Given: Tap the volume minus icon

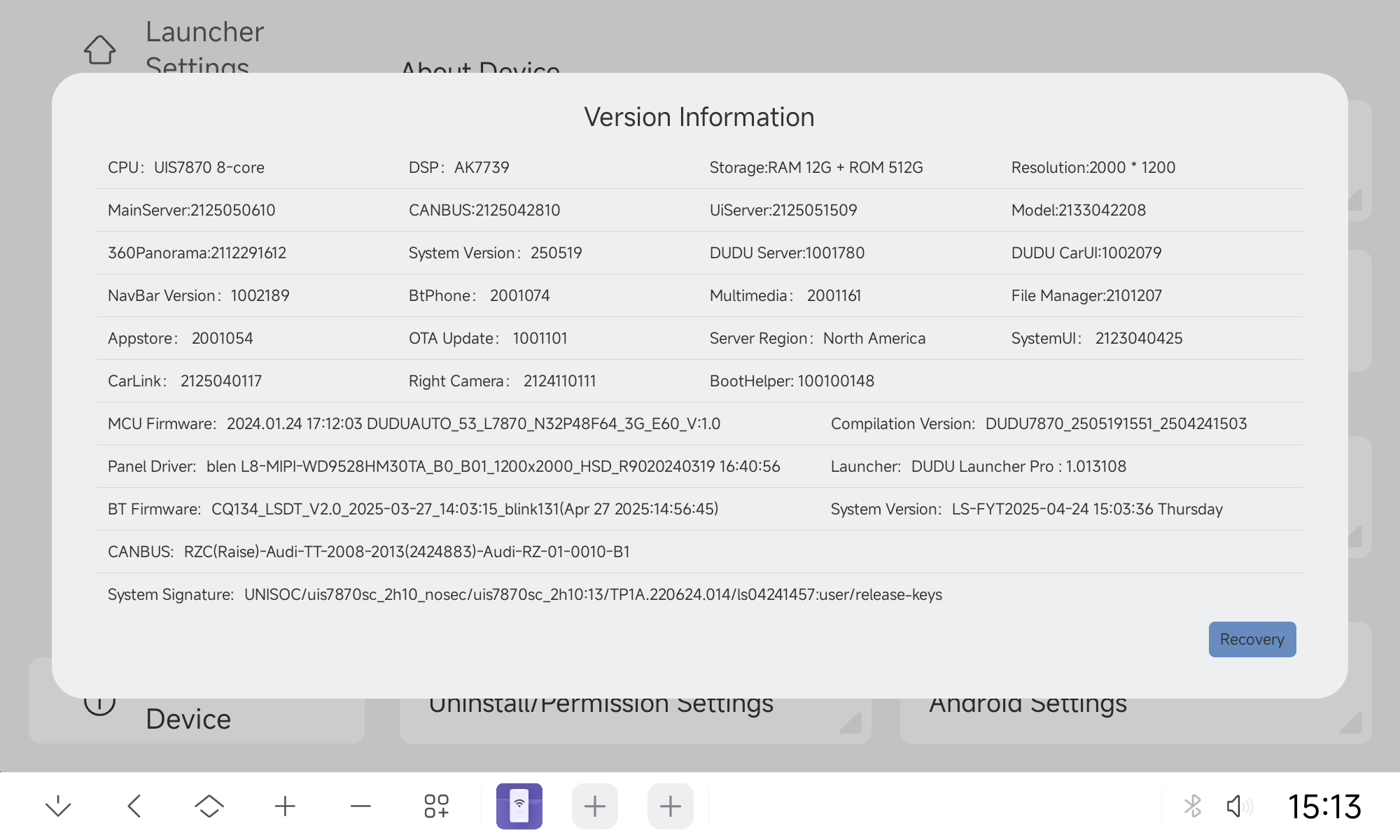Looking at the screenshot, I should [360, 806].
